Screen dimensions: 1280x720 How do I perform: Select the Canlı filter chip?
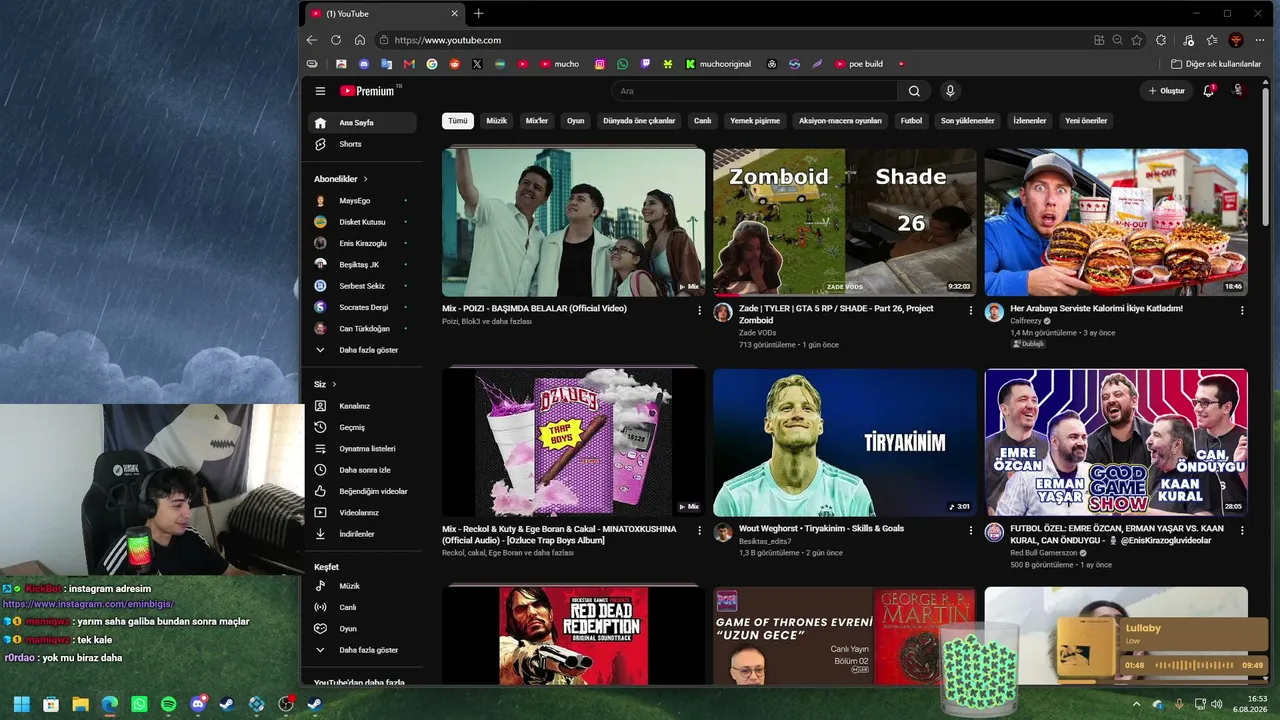click(x=703, y=121)
